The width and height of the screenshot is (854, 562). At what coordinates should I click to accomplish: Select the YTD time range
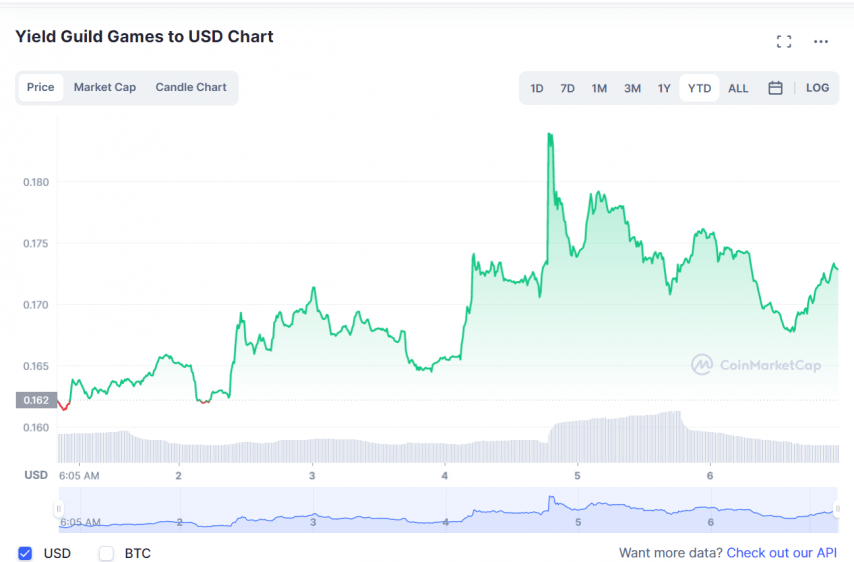point(699,88)
